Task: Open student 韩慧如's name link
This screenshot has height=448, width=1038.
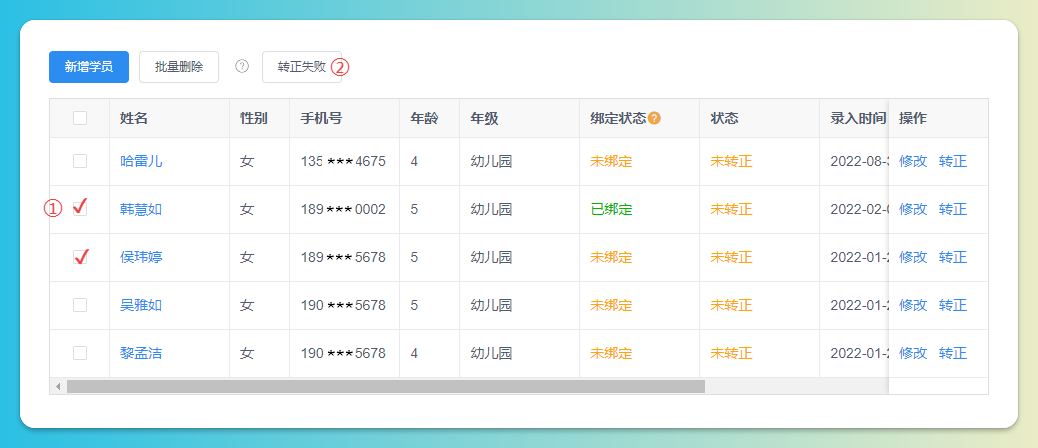Action: (141, 209)
